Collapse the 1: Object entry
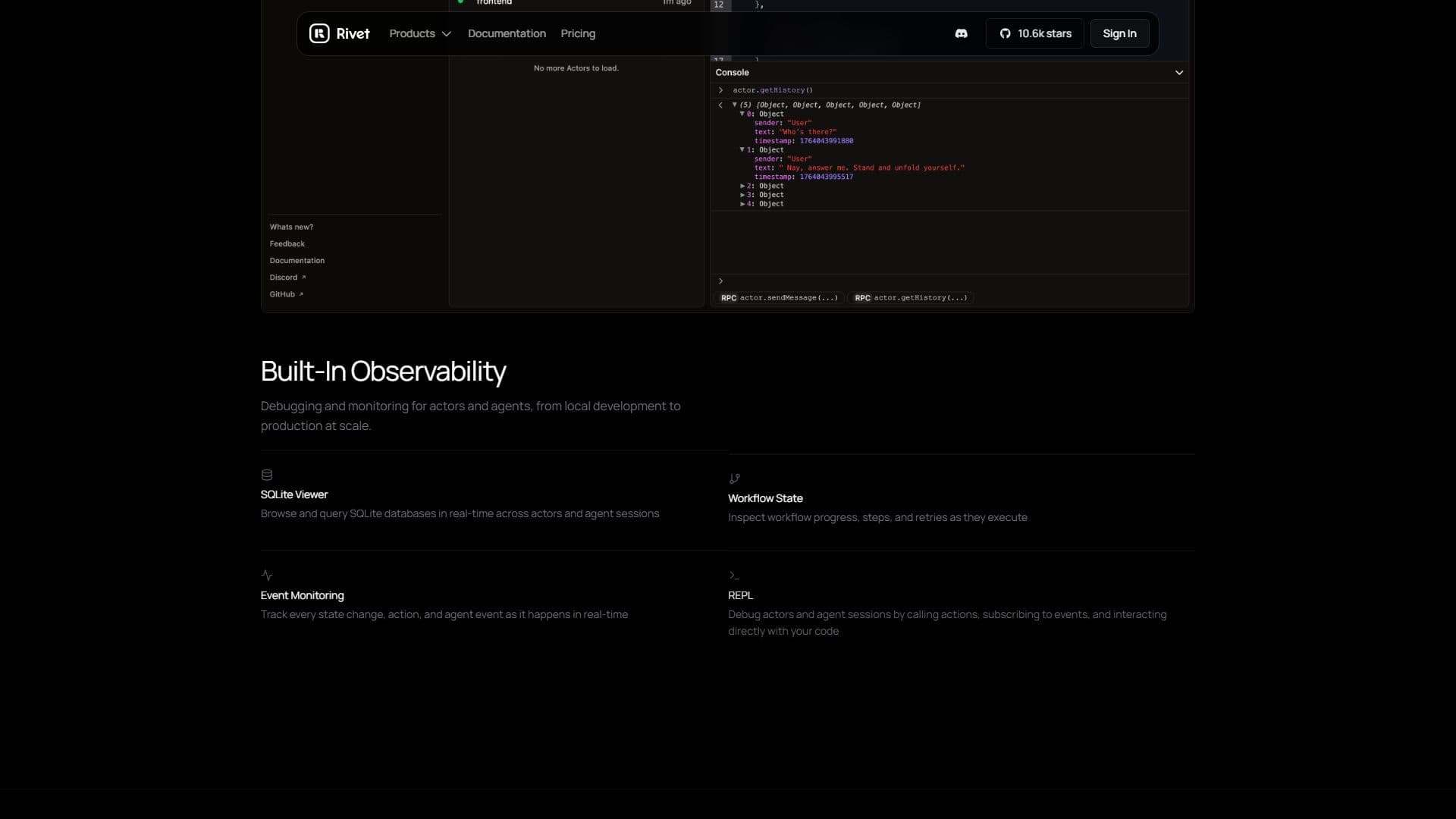Screen dimensions: 1456x819 click(x=742, y=150)
